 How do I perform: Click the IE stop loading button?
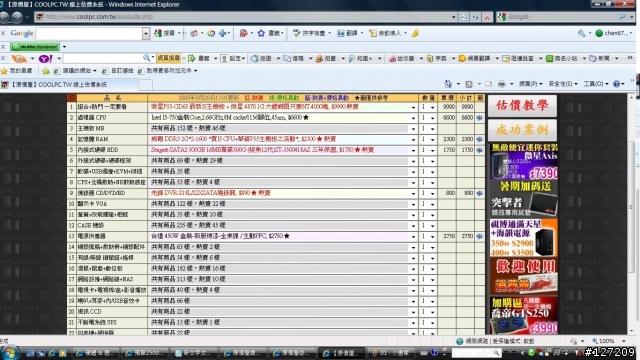pos(487,17)
